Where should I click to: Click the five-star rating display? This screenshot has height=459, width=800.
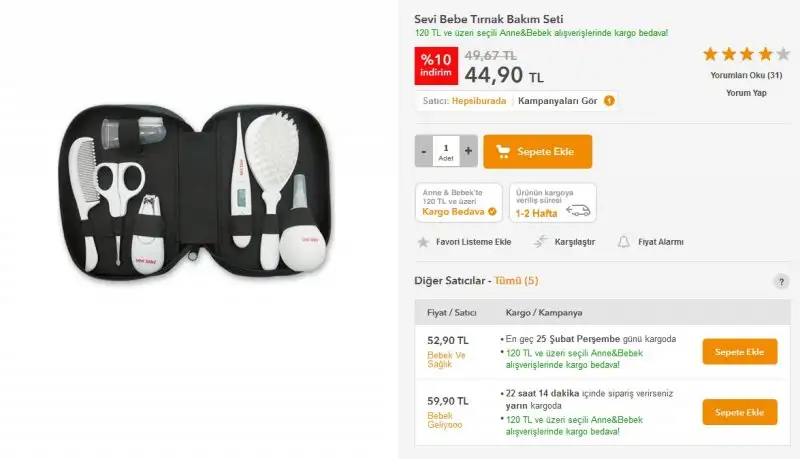746,54
